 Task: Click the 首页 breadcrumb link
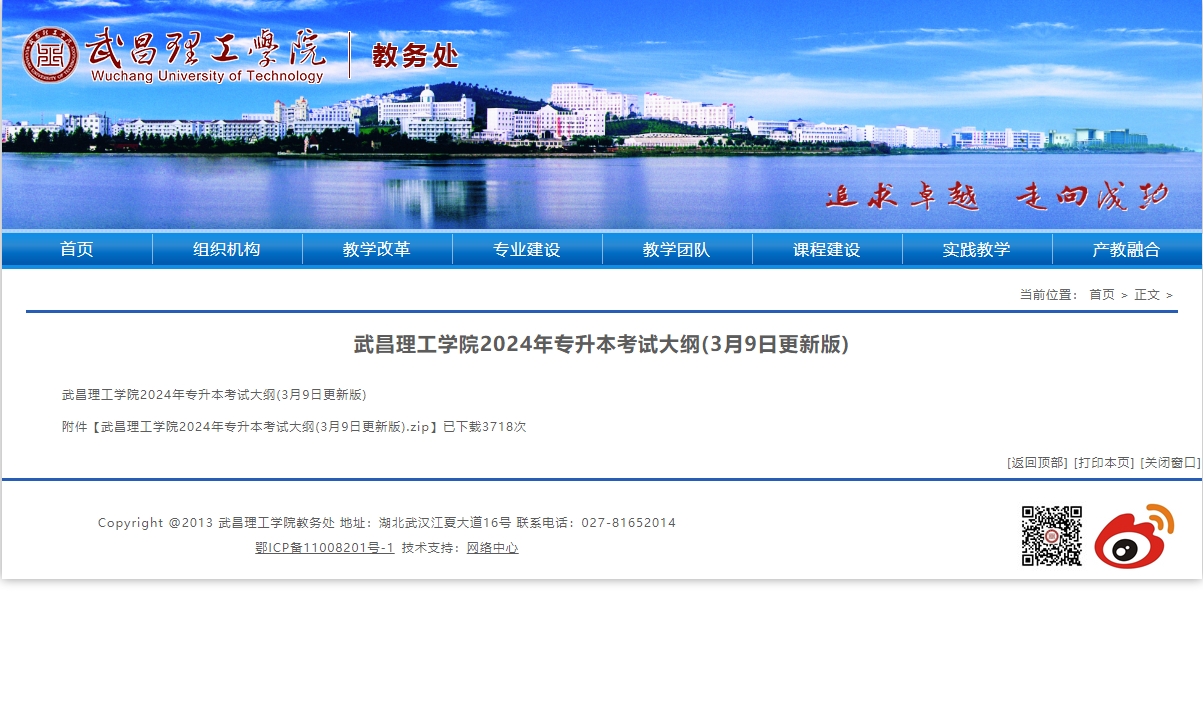click(1102, 294)
